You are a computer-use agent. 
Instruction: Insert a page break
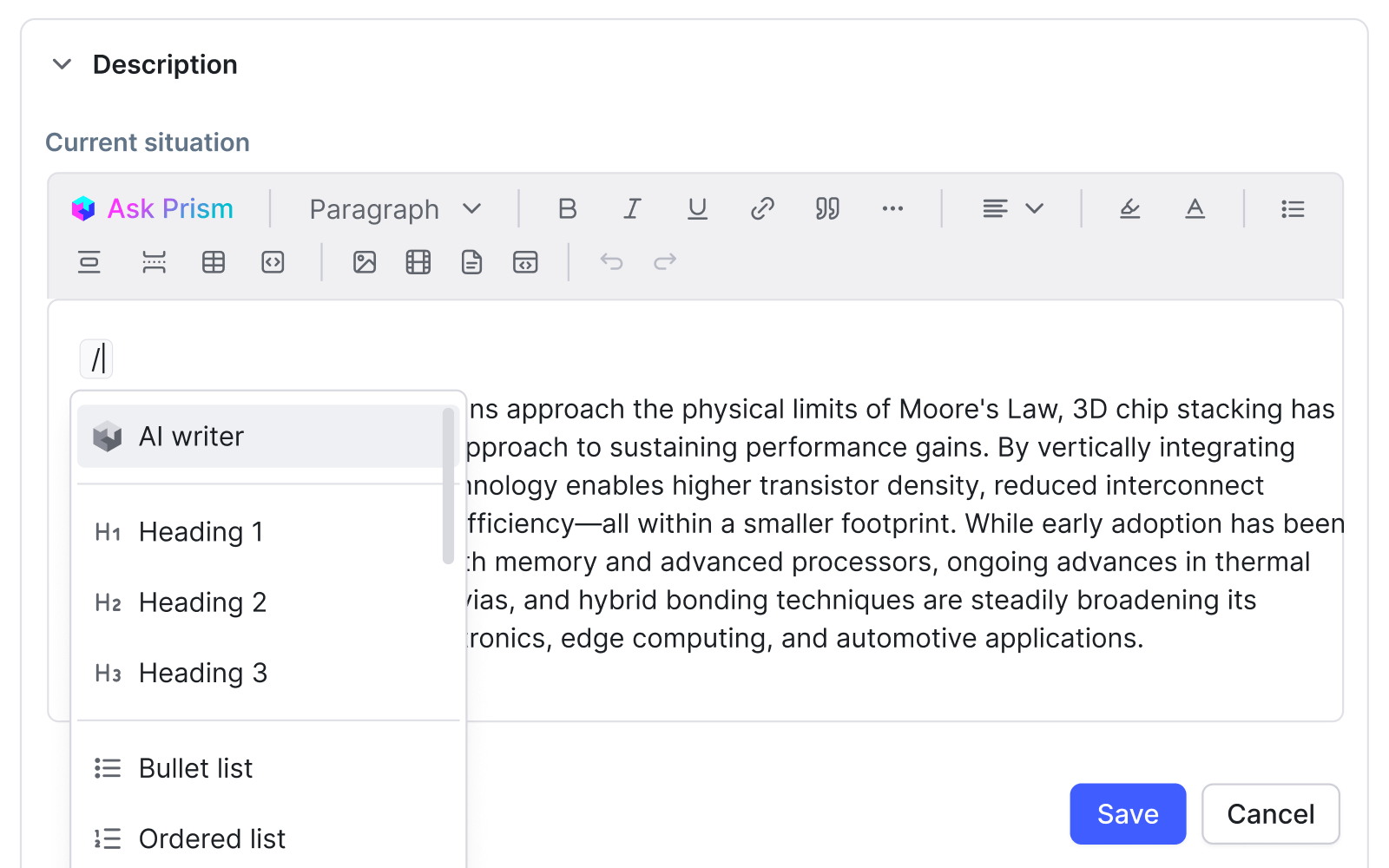(x=154, y=262)
